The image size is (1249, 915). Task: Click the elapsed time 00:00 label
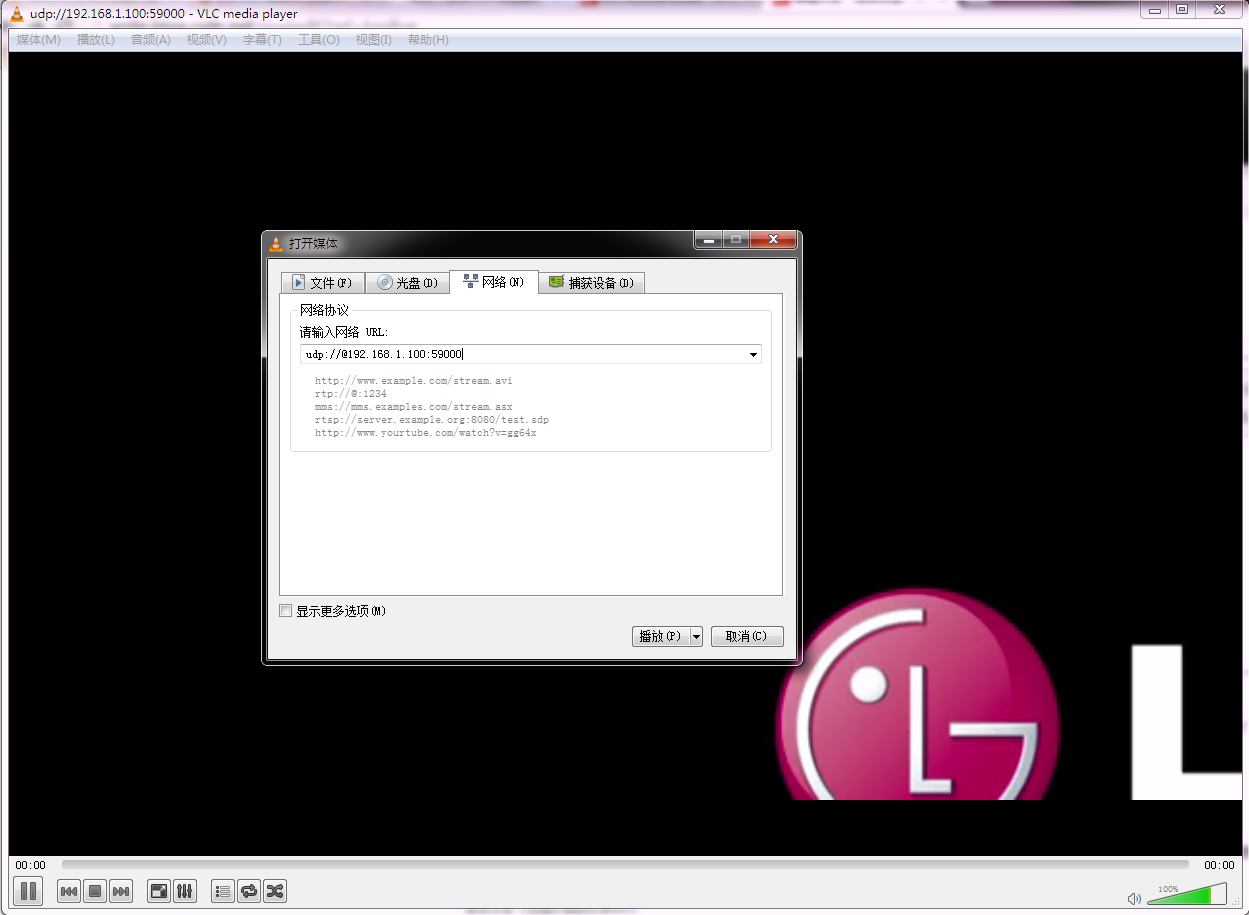click(31, 865)
